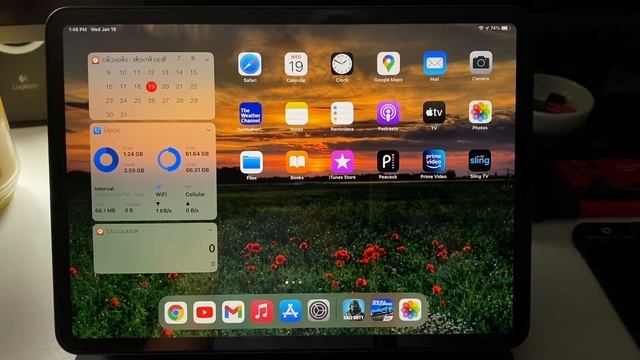Screen dimensions: 640x360
Task: Open the Camera app
Action: tap(481, 62)
